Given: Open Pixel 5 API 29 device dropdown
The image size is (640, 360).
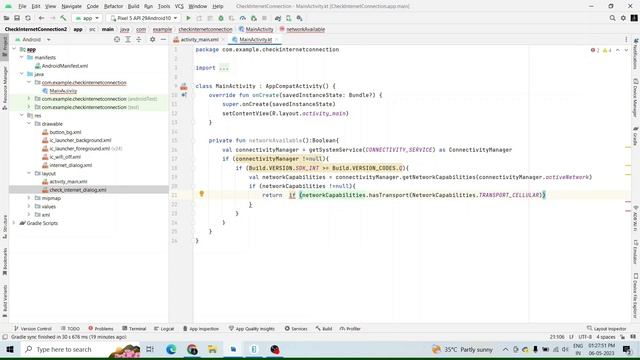Looking at the screenshot, I should click(x=144, y=18).
